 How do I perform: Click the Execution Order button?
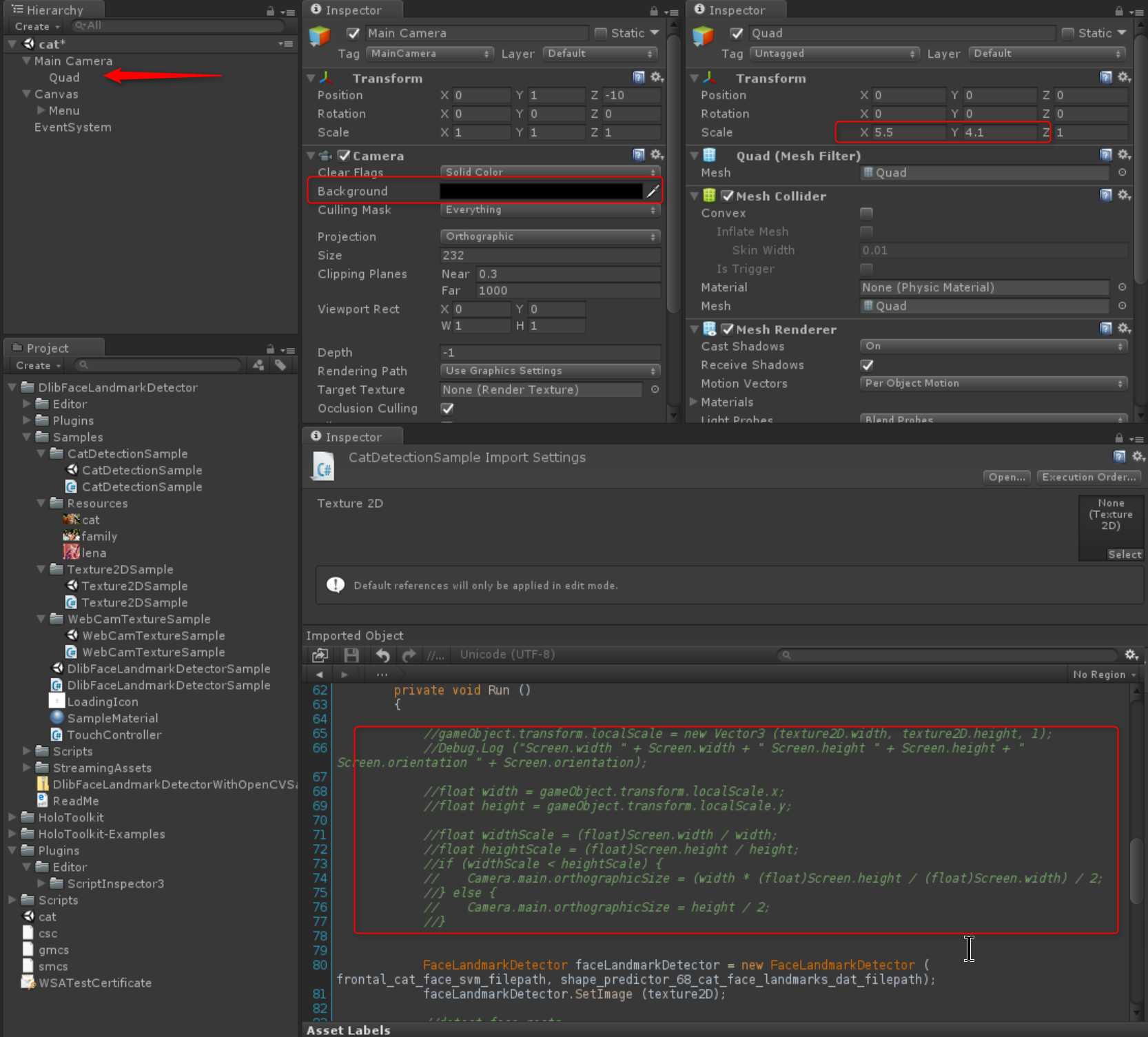coord(1088,477)
